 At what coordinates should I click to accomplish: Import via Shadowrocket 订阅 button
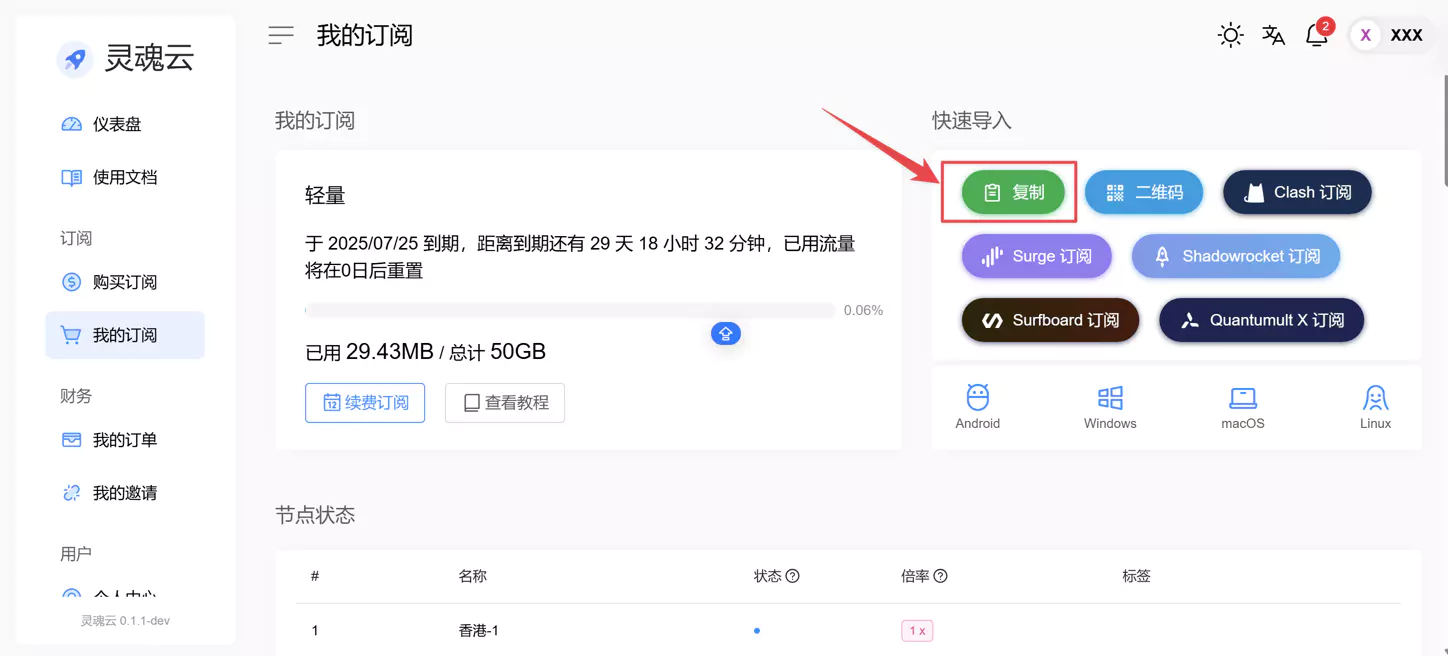1235,256
